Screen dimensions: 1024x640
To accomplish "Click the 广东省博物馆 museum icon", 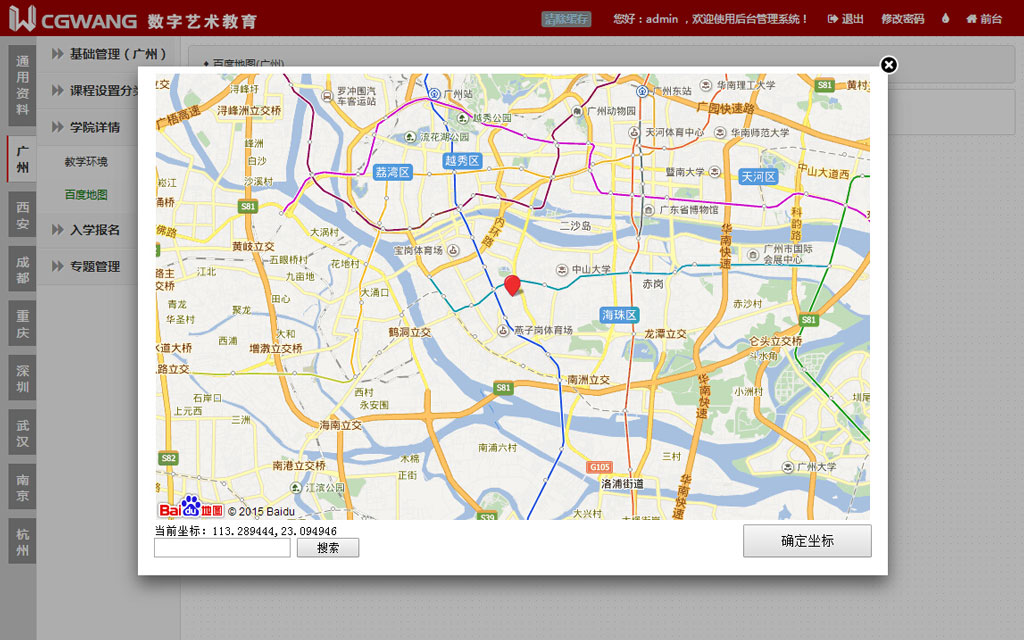I will pos(648,210).
